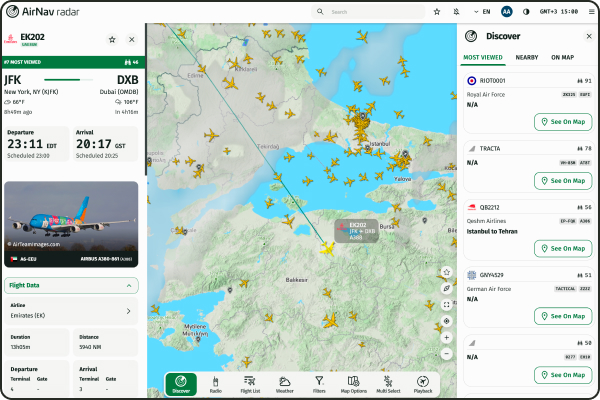Viewport: 600px width, 400px height.
Task: See RIOT0001 on map
Action: point(563,122)
